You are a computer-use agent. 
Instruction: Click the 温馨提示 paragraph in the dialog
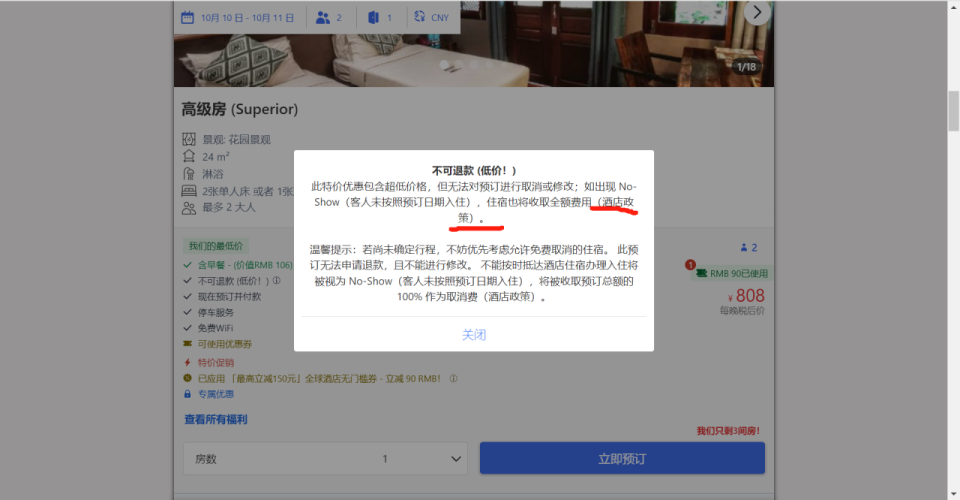[x=474, y=273]
